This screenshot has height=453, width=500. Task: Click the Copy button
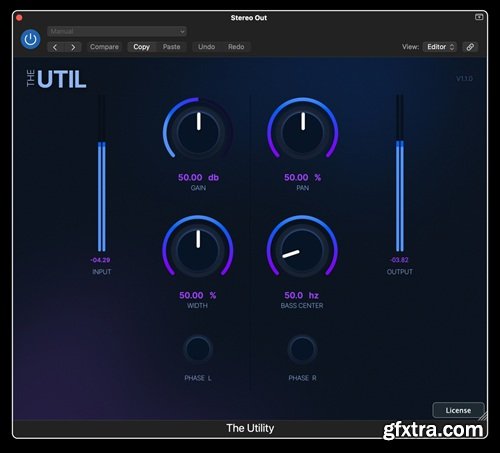tap(141, 47)
